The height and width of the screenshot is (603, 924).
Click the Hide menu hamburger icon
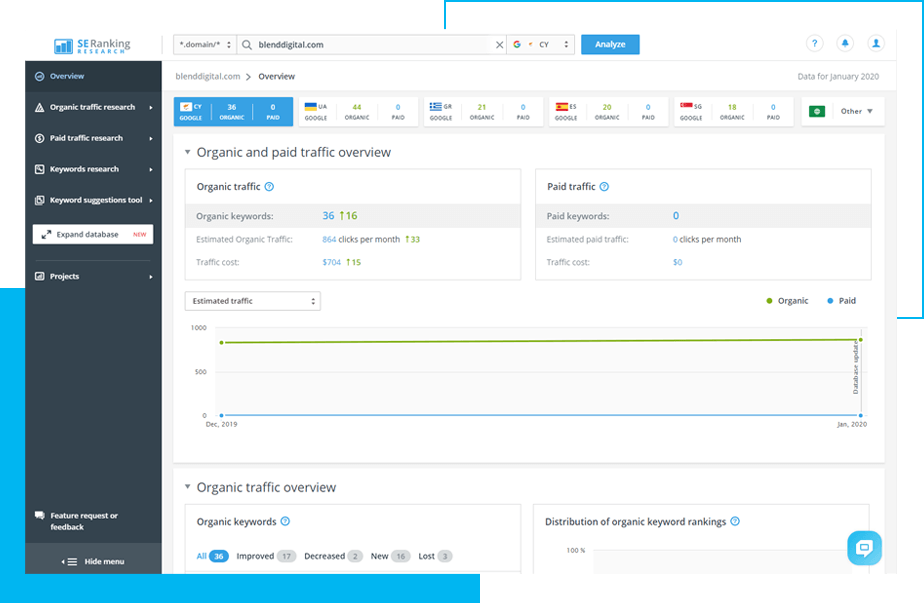70,562
